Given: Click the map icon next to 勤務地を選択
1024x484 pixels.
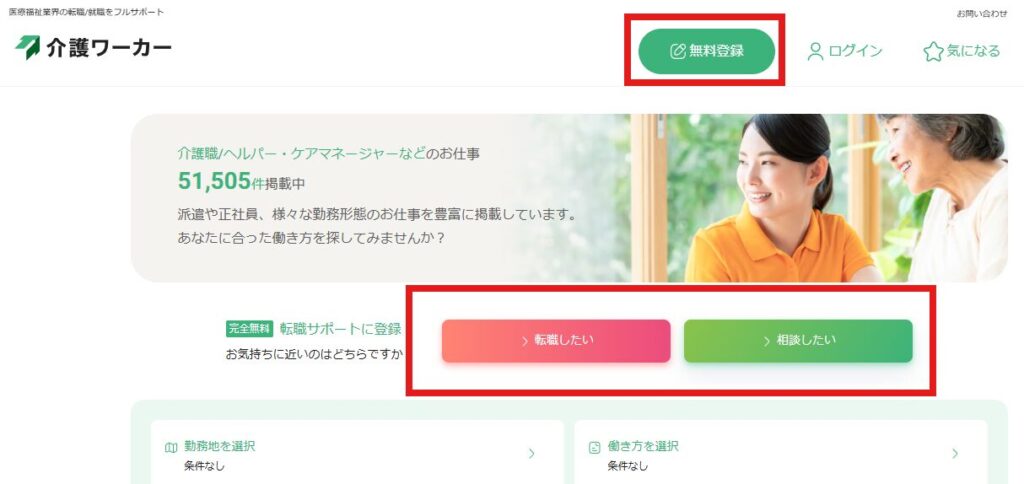Looking at the screenshot, I should (x=171, y=447).
